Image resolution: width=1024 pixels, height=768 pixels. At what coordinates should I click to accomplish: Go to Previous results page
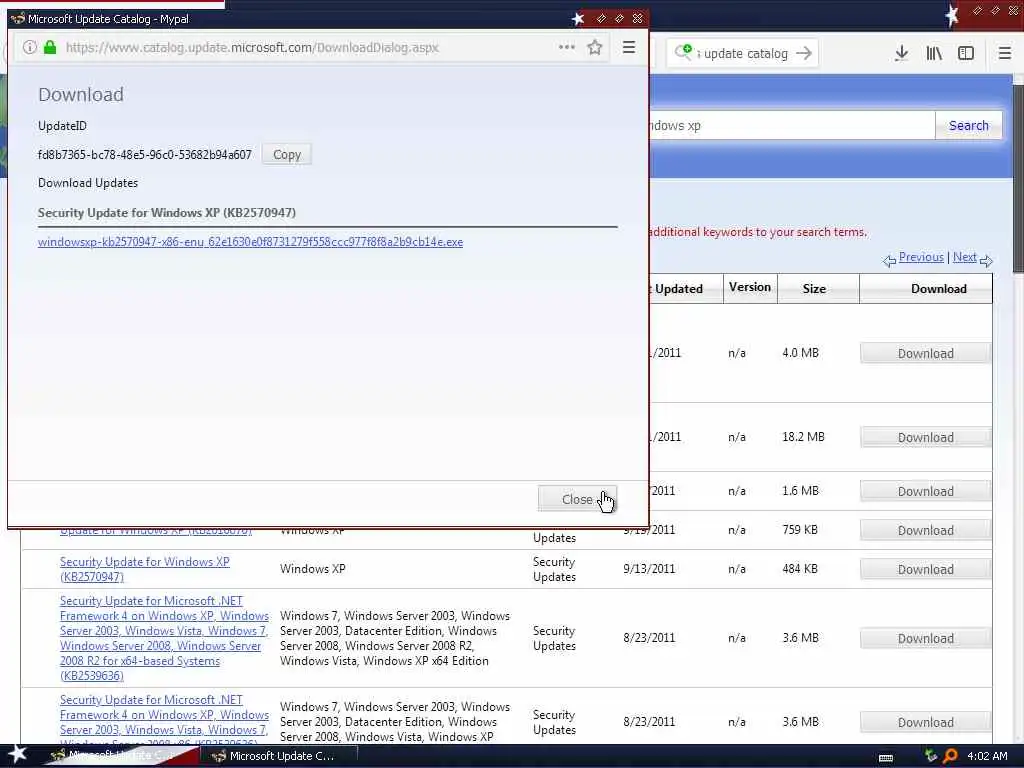point(921,257)
